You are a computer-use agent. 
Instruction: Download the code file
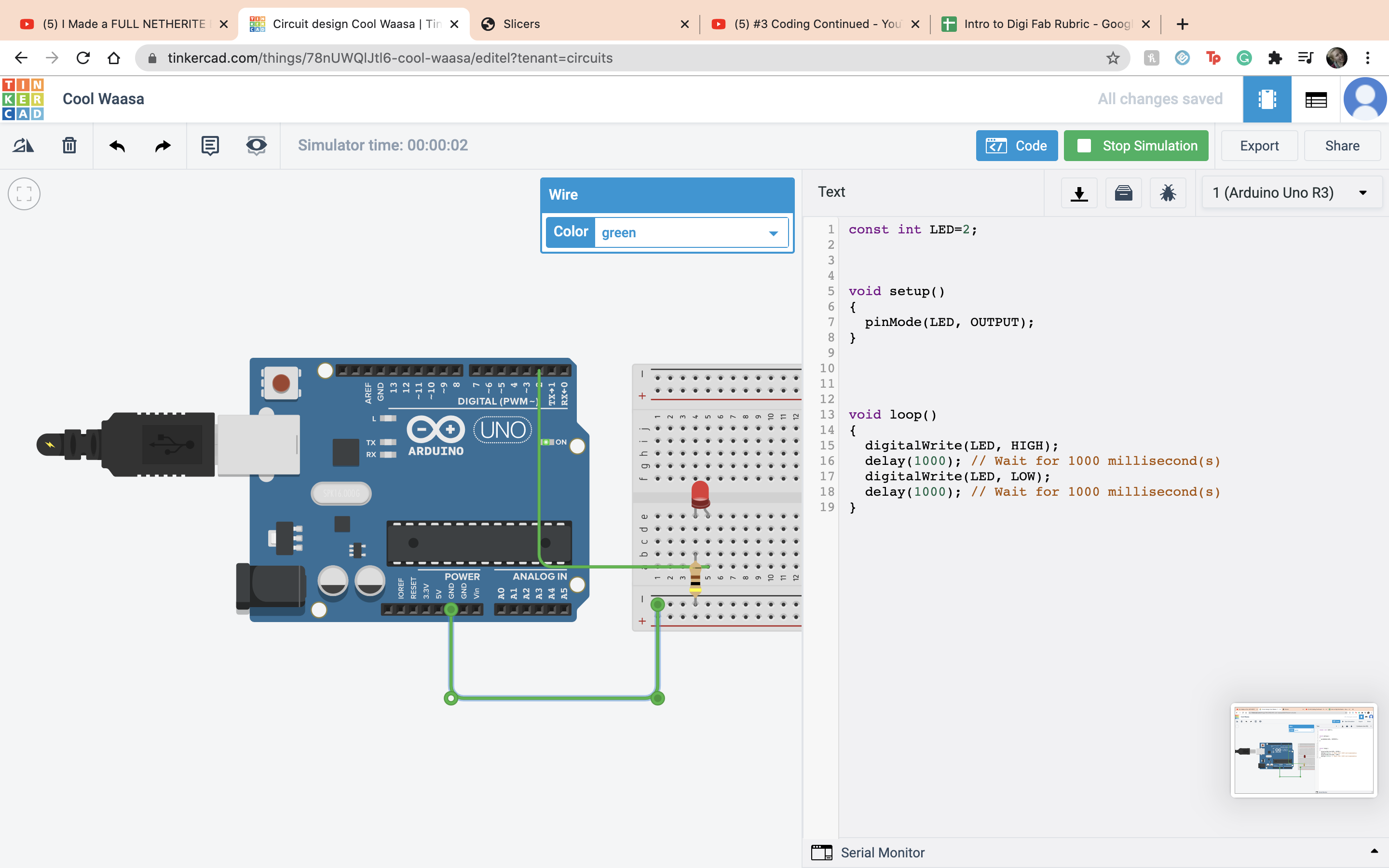1079,193
